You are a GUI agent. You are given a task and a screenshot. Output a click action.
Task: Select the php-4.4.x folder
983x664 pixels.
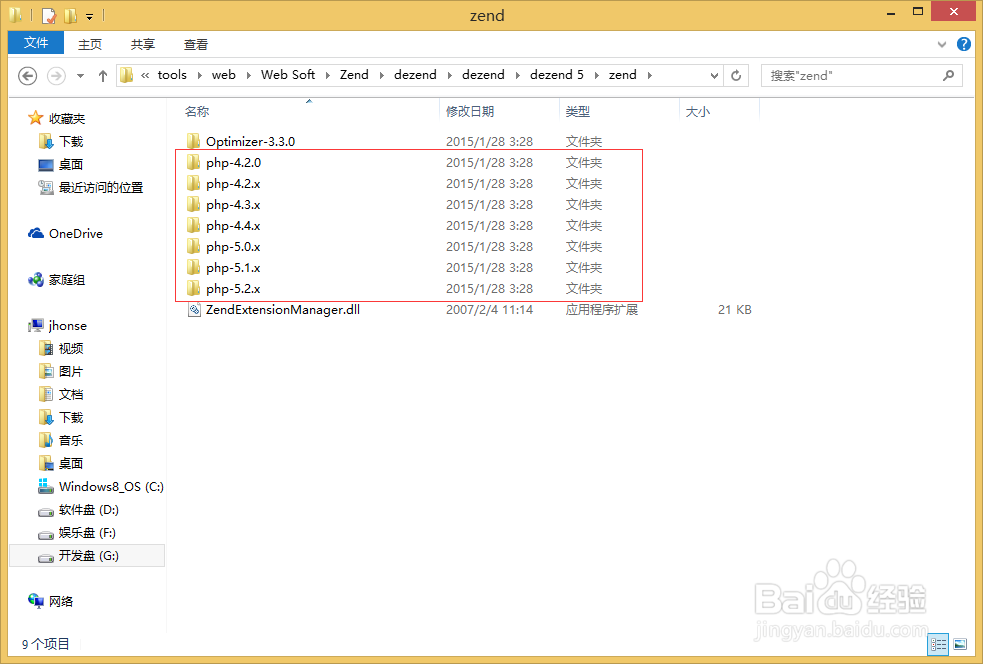(233, 226)
